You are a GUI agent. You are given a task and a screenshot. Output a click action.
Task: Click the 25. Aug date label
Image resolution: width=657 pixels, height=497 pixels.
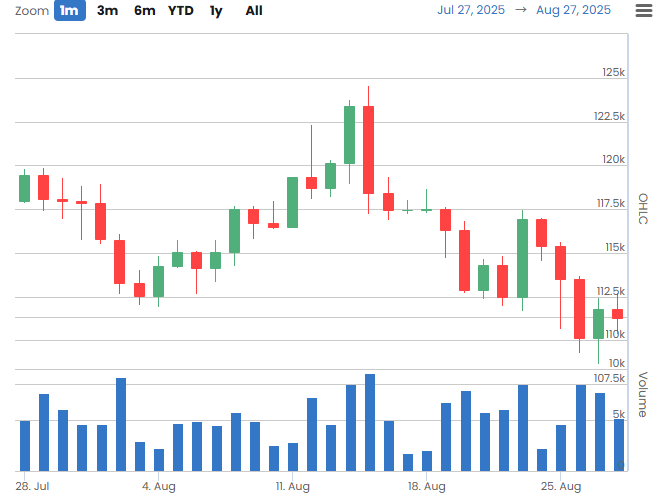pyautogui.click(x=561, y=486)
